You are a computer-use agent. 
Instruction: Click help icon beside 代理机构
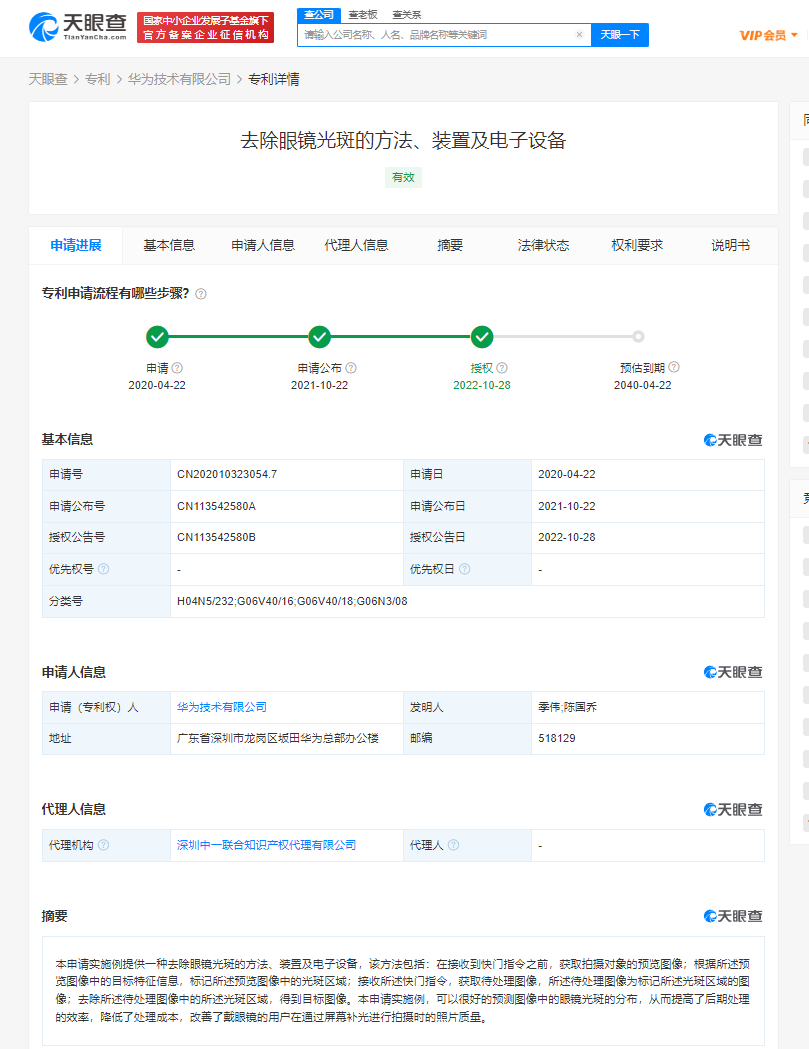(x=104, y=845)
